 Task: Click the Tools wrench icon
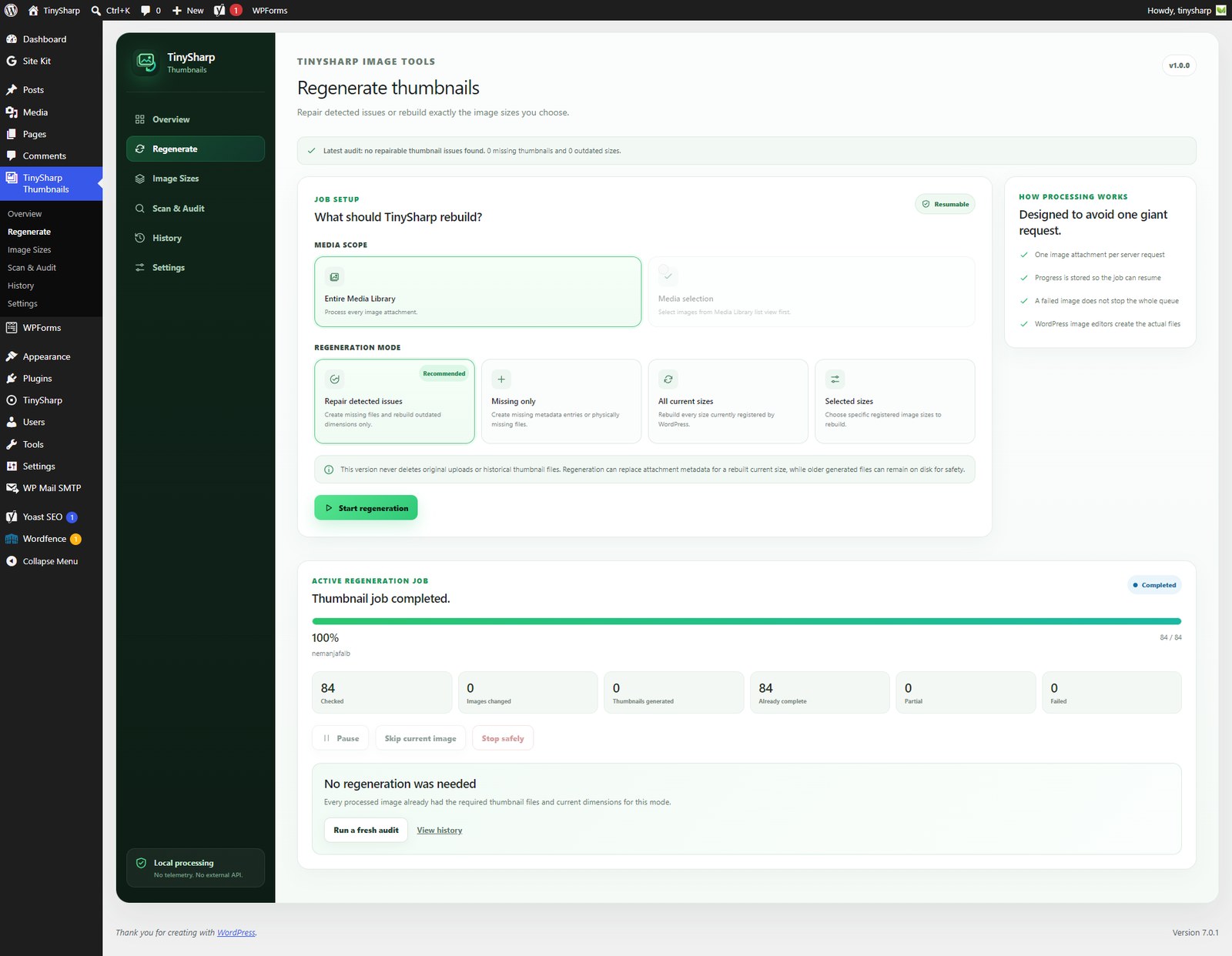(x=12, y=444)
